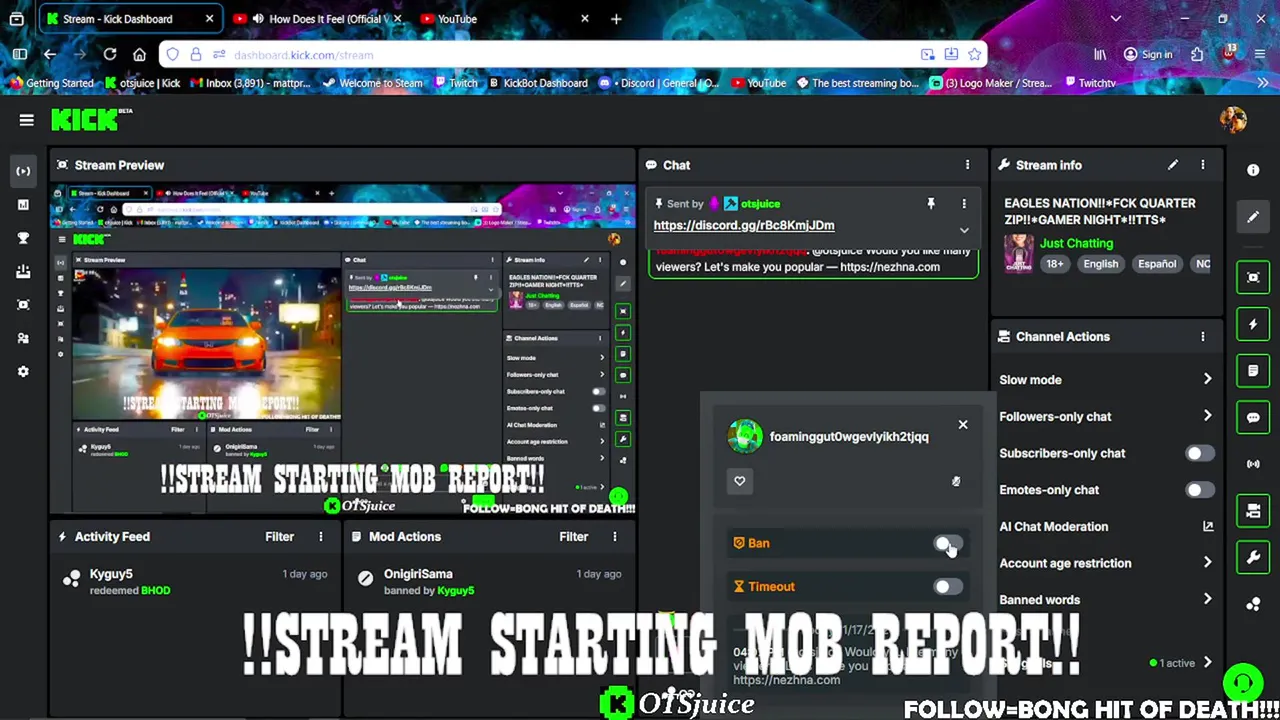
Task: Click the English language tag
Action: 1100,264
